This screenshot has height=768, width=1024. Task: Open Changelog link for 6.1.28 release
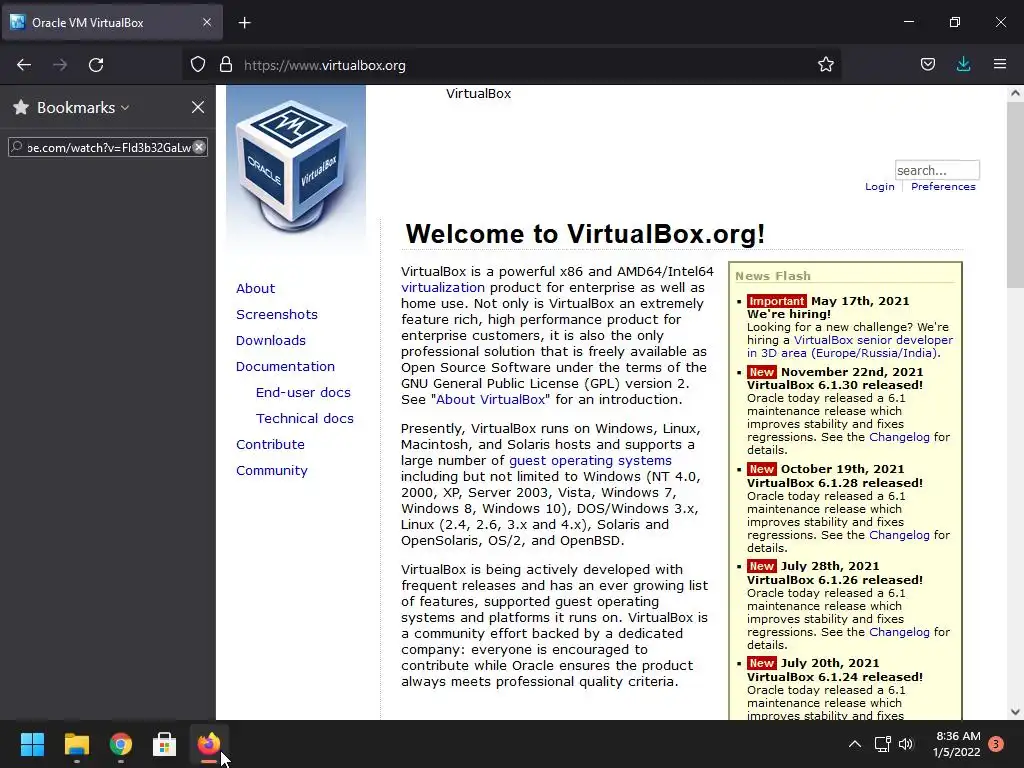[x=899, y=535]
